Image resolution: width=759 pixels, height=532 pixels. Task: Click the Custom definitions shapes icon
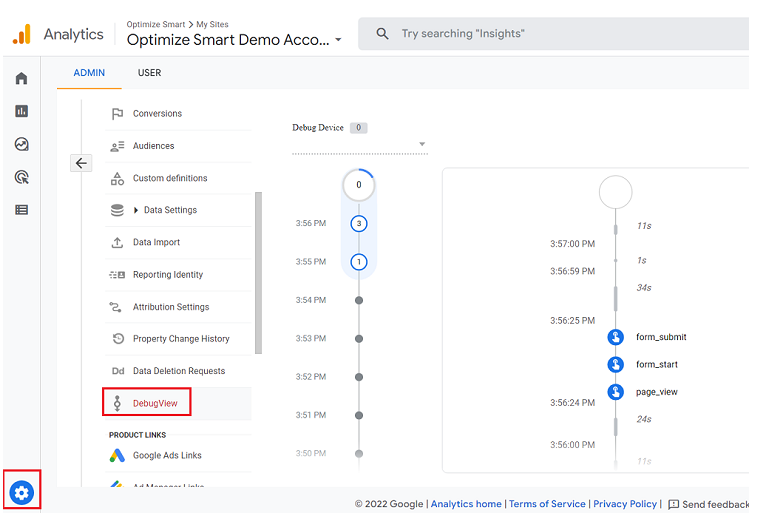[x=117, y=179]
